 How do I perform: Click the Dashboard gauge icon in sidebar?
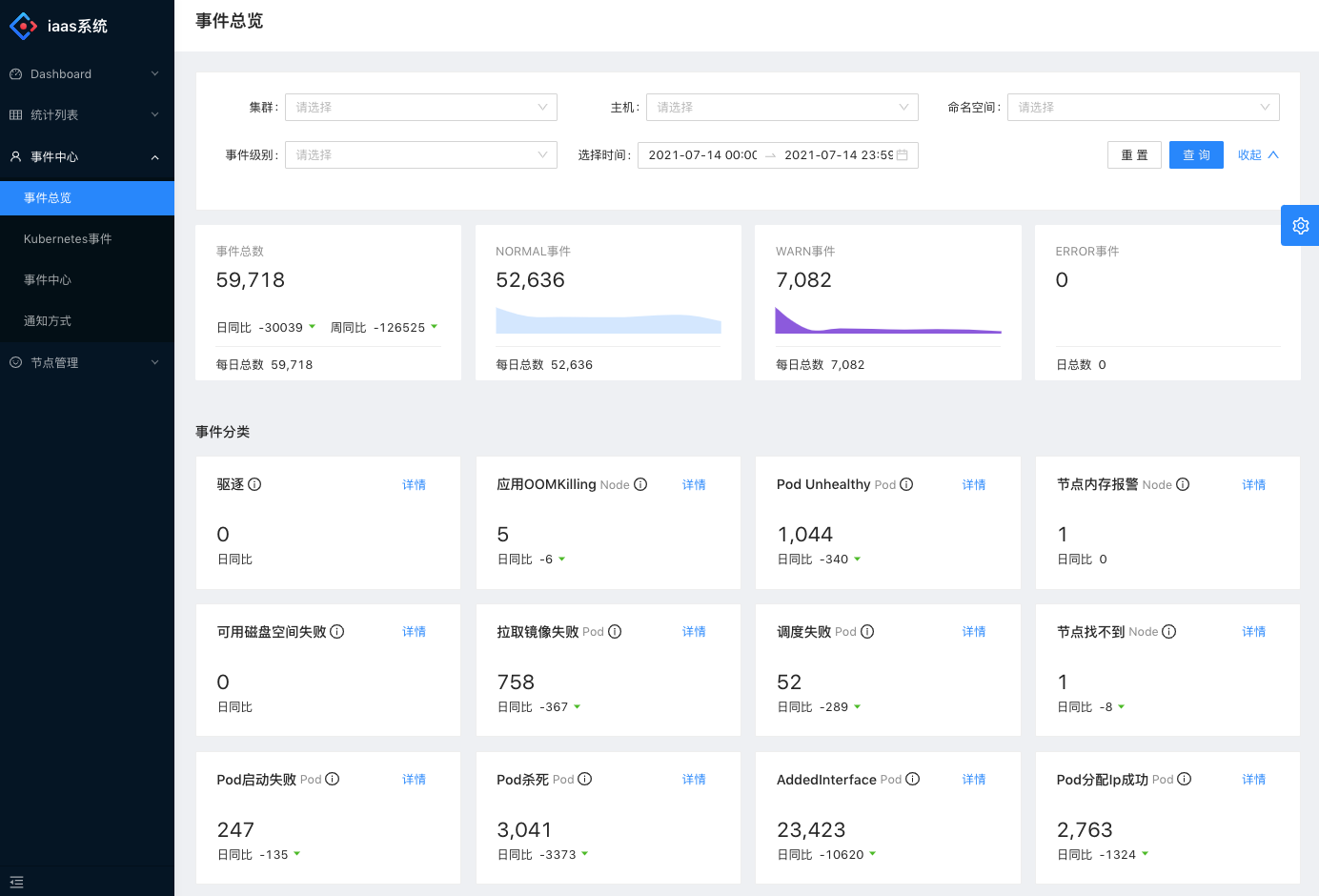(x=15, y=73)
